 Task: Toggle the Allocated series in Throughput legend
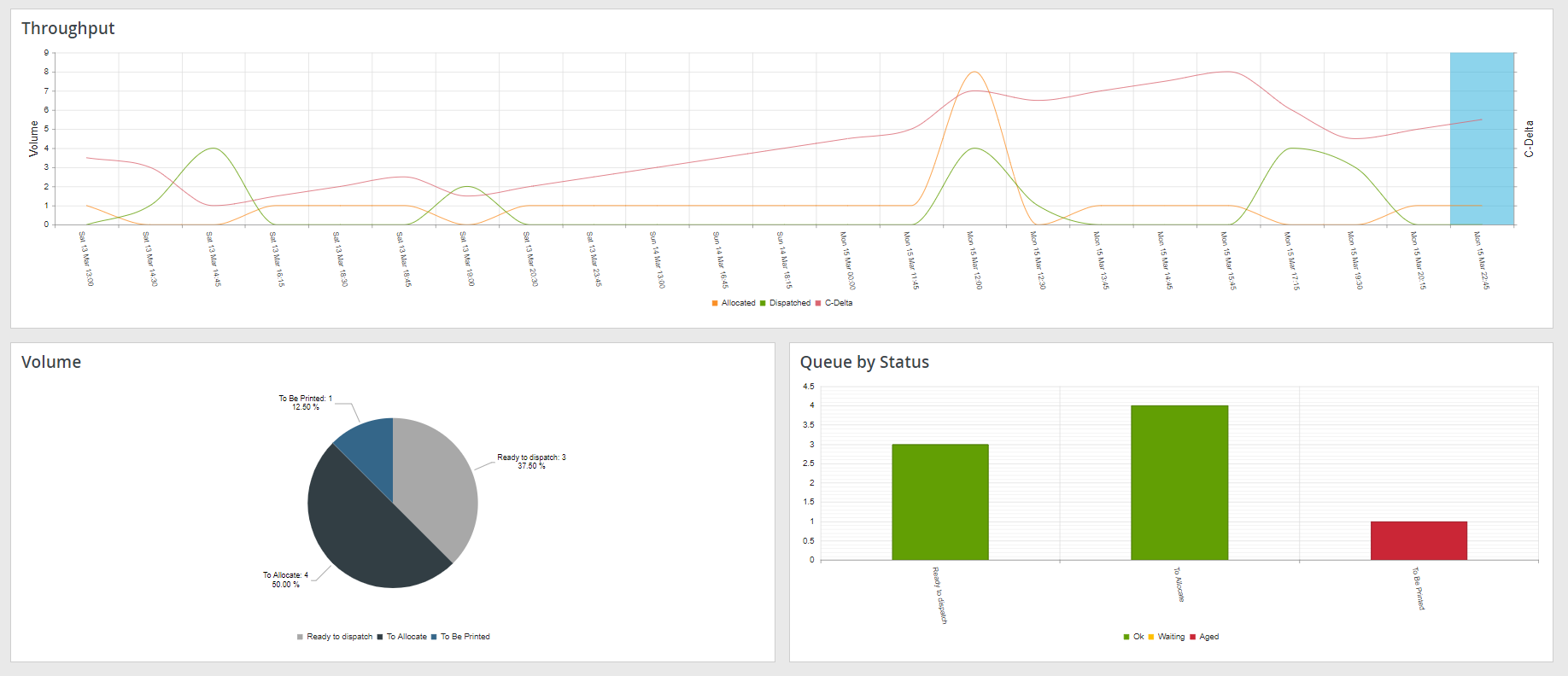(734, 303)
